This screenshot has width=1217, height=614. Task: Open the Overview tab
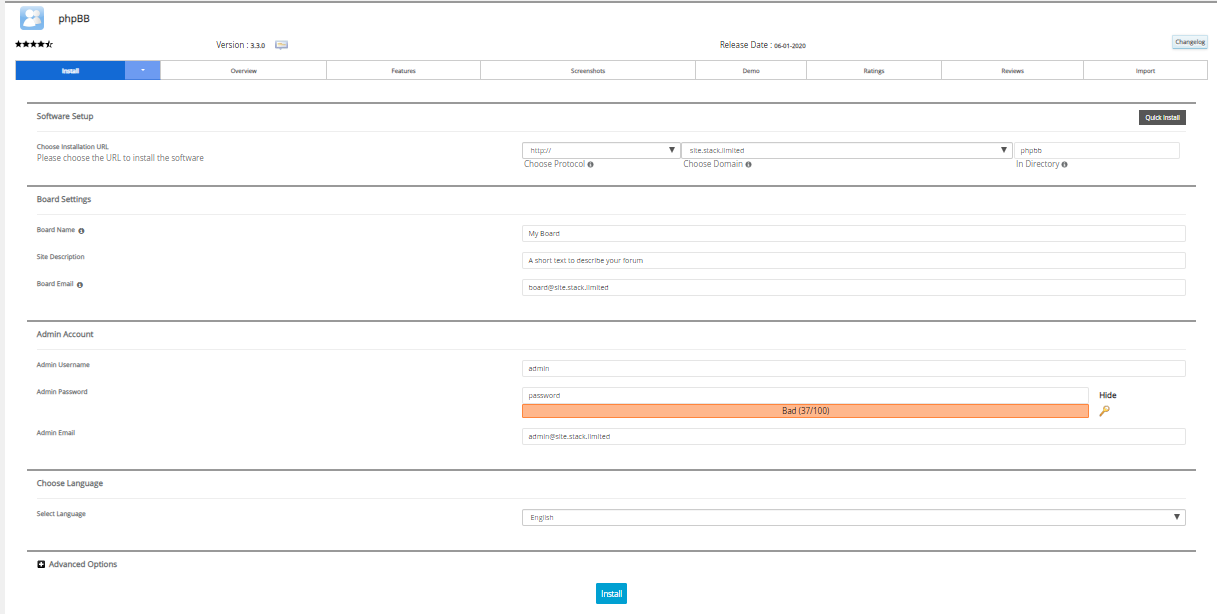pyautogui.click(x=244, y=70)
